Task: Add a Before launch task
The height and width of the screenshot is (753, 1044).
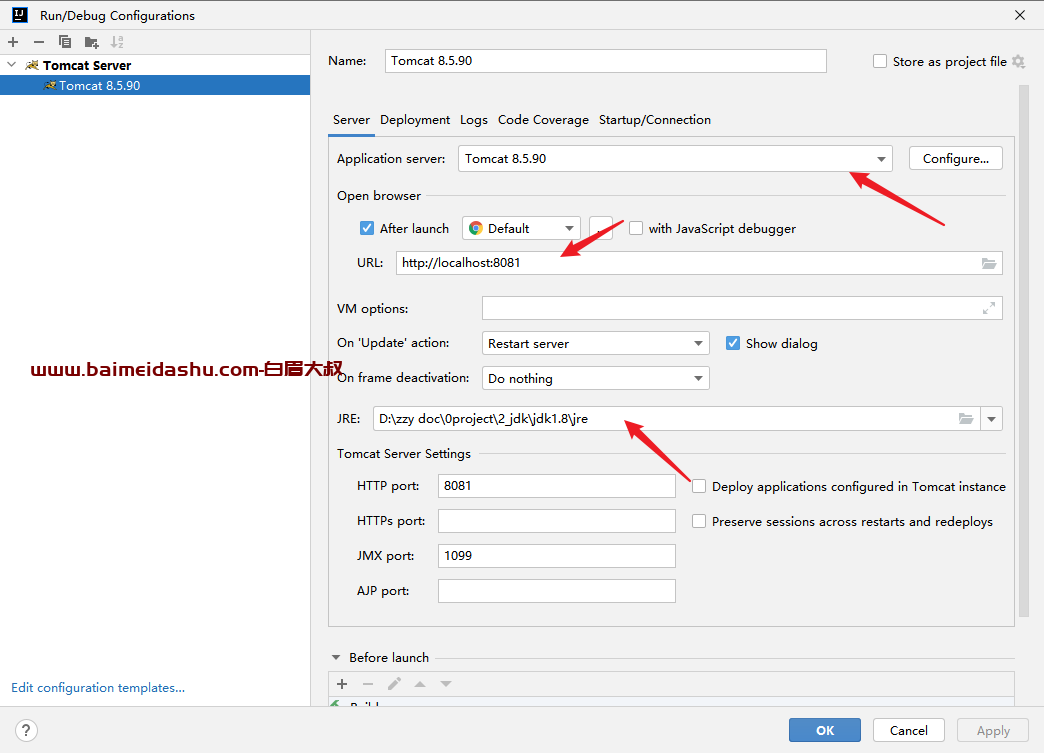Action: [x=342, y=684]
